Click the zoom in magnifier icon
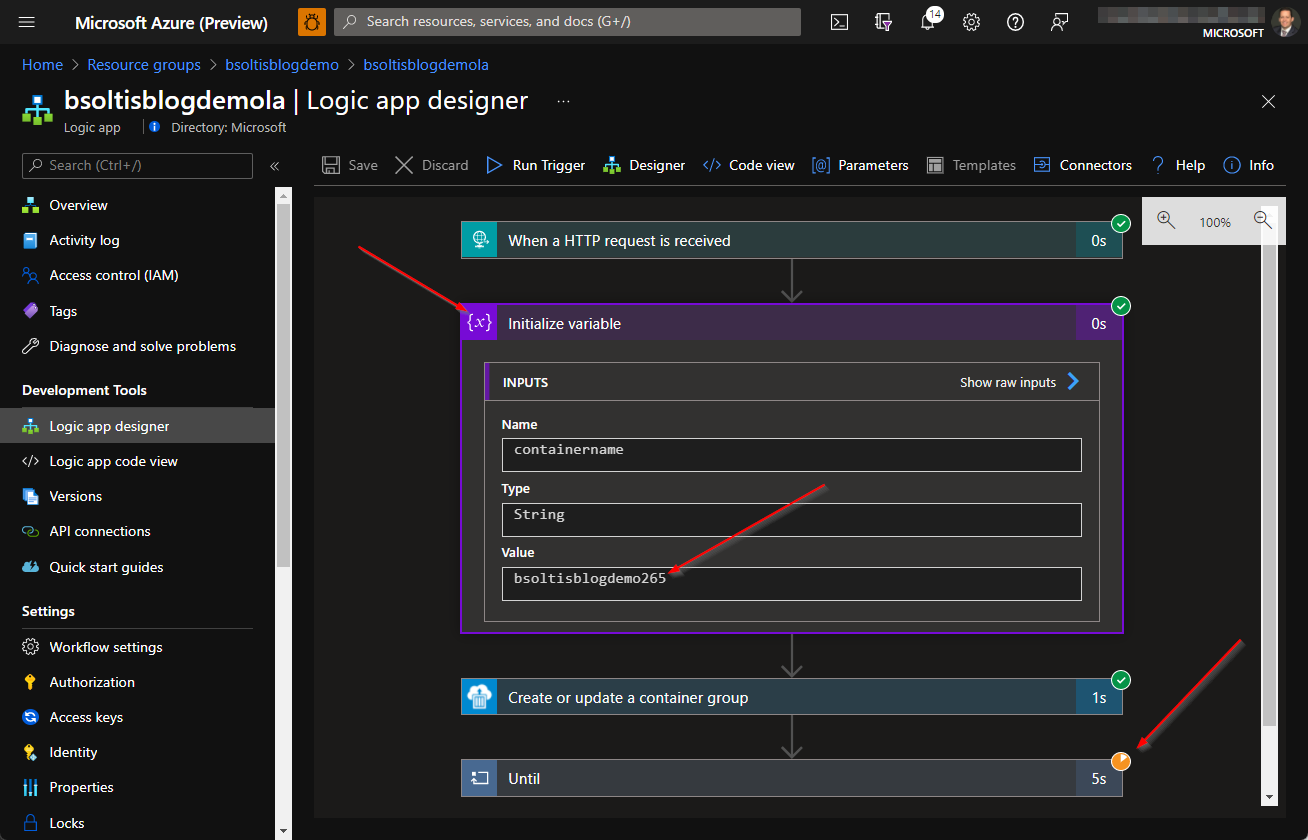This screenshot has width=1308, height=840. [x=1166, y=221]
